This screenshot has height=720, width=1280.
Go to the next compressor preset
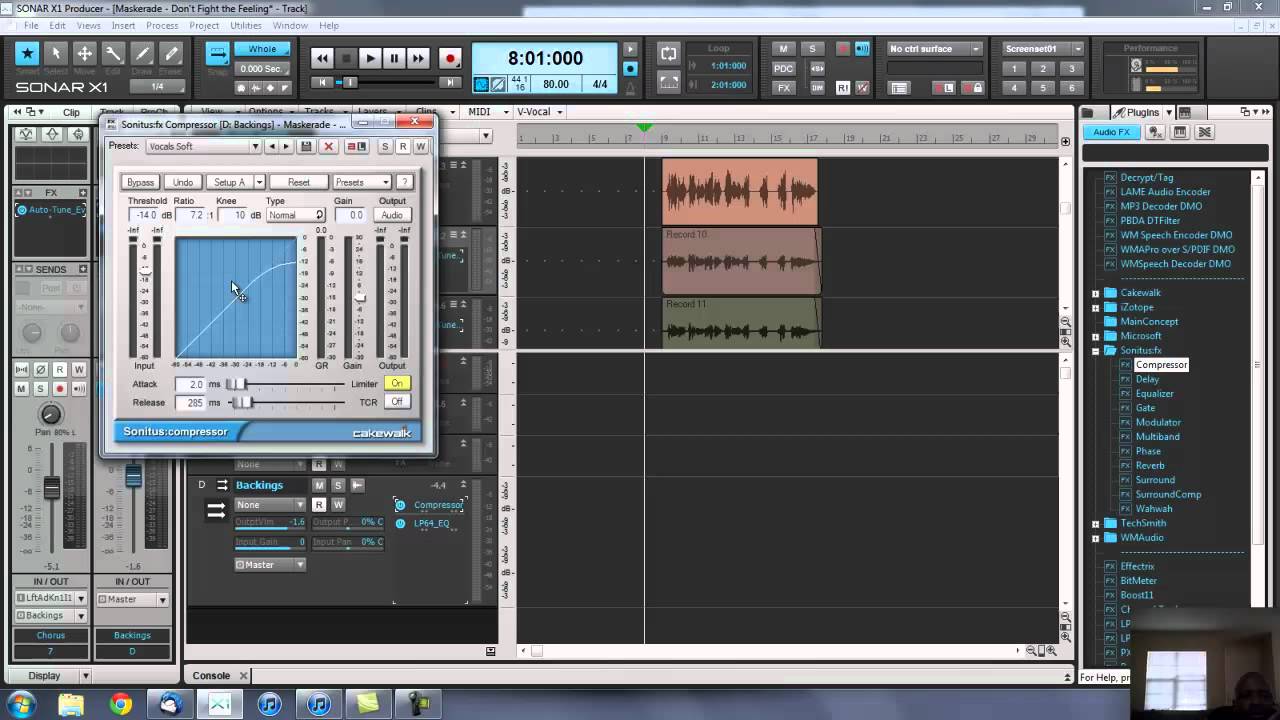[x=286, y=147]
